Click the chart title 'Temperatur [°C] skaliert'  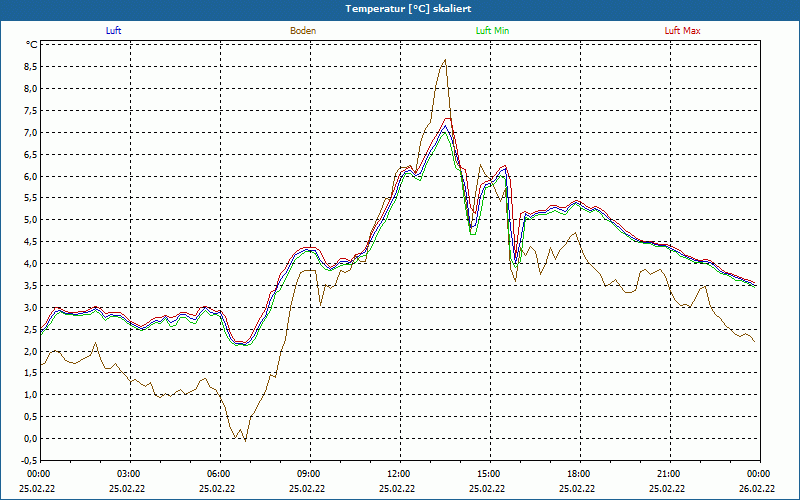click(400, 8)
